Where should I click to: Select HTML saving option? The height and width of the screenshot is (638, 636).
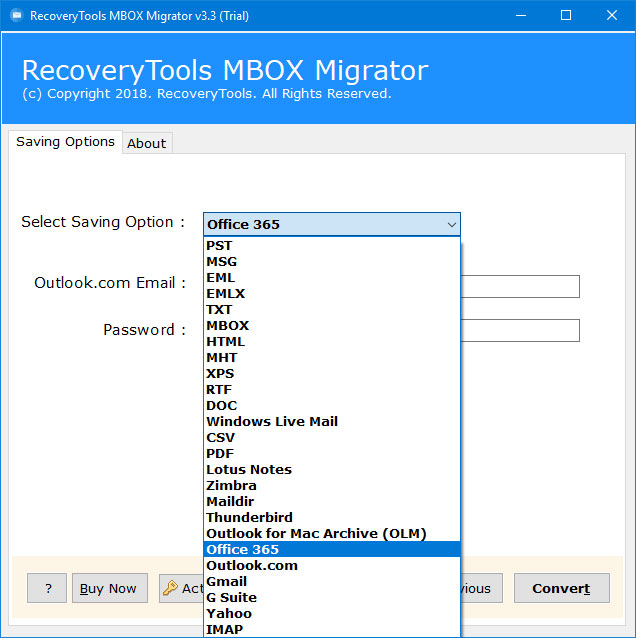[x=332, y=342]
